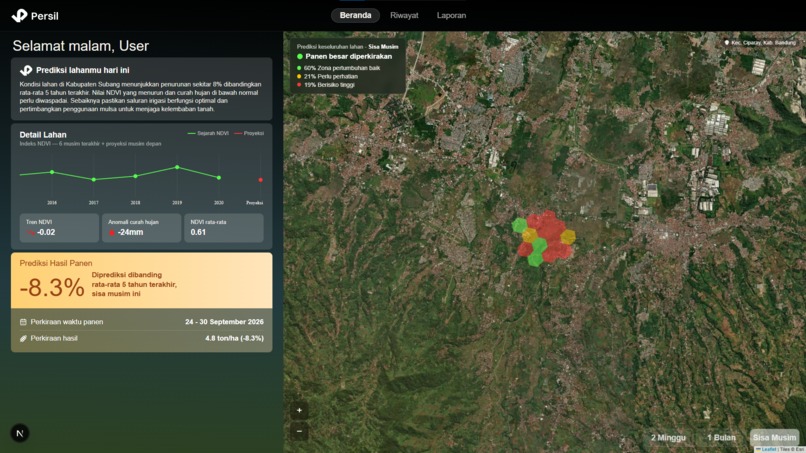The image size is (806, 453).
Task: Click the Prediksi Hasil Panen heading
Action: pos(56,263)
